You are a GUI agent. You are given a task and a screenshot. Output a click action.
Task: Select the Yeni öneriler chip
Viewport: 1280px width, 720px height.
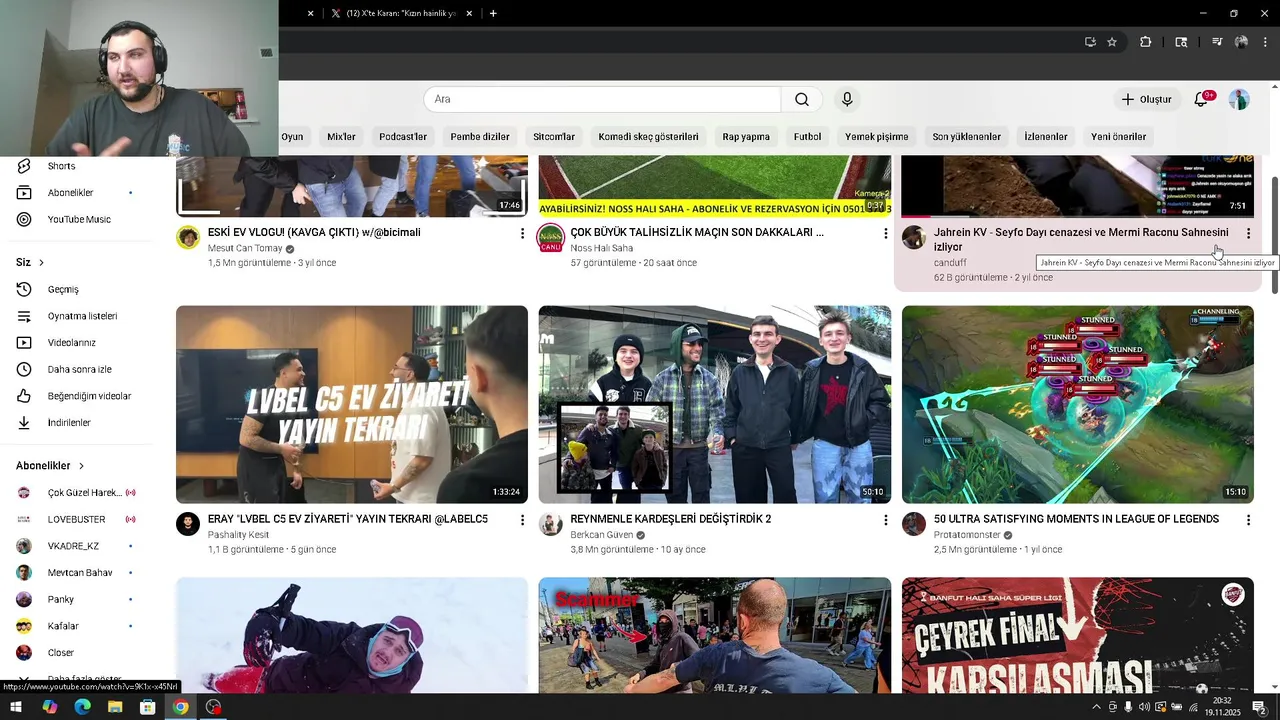1118,136
